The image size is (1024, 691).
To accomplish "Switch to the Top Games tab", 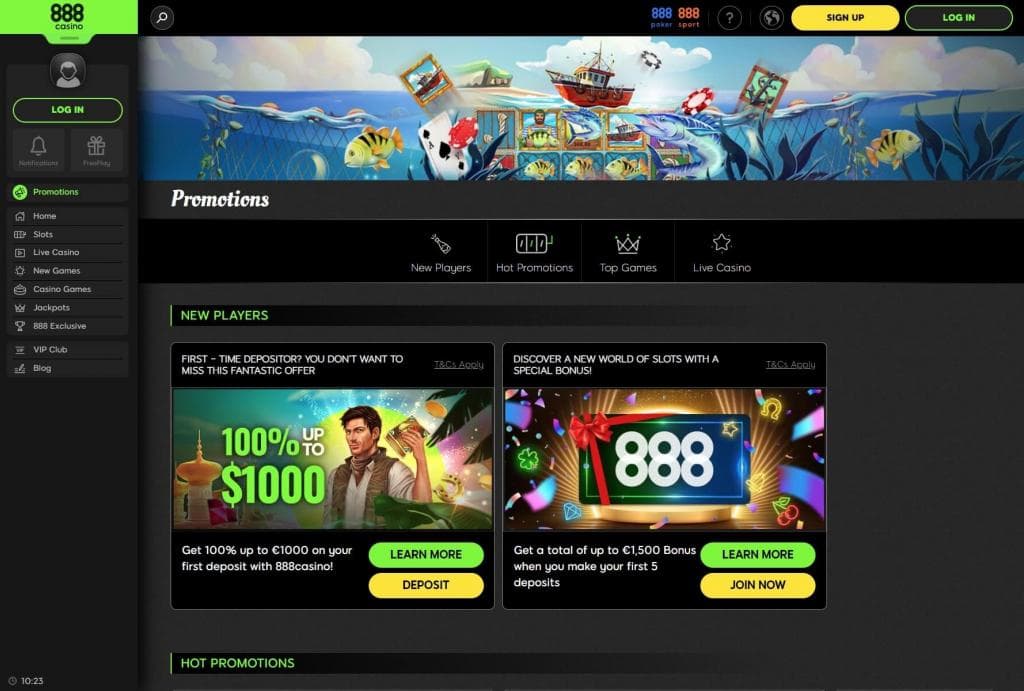I will pos(628,253).
